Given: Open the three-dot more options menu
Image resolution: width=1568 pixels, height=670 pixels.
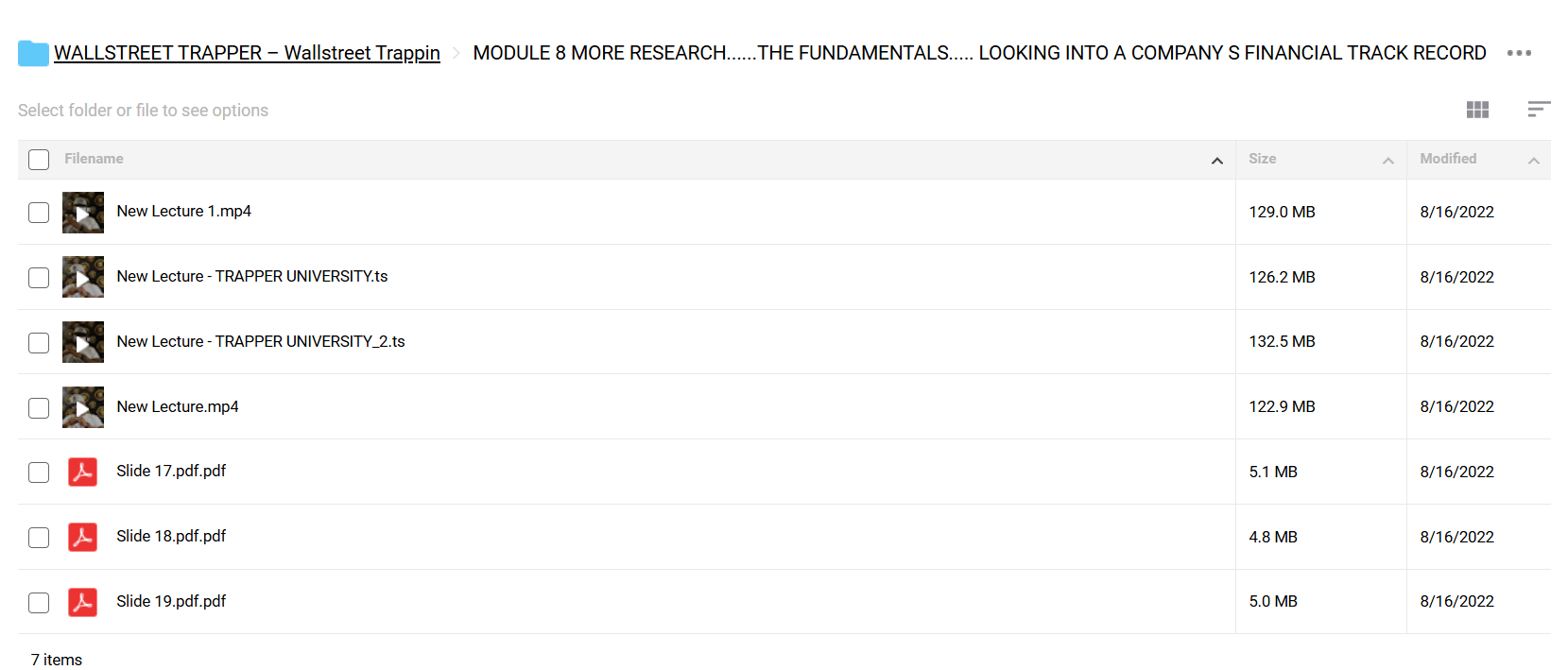Looking at the screenshot, I should (1519, 53).
